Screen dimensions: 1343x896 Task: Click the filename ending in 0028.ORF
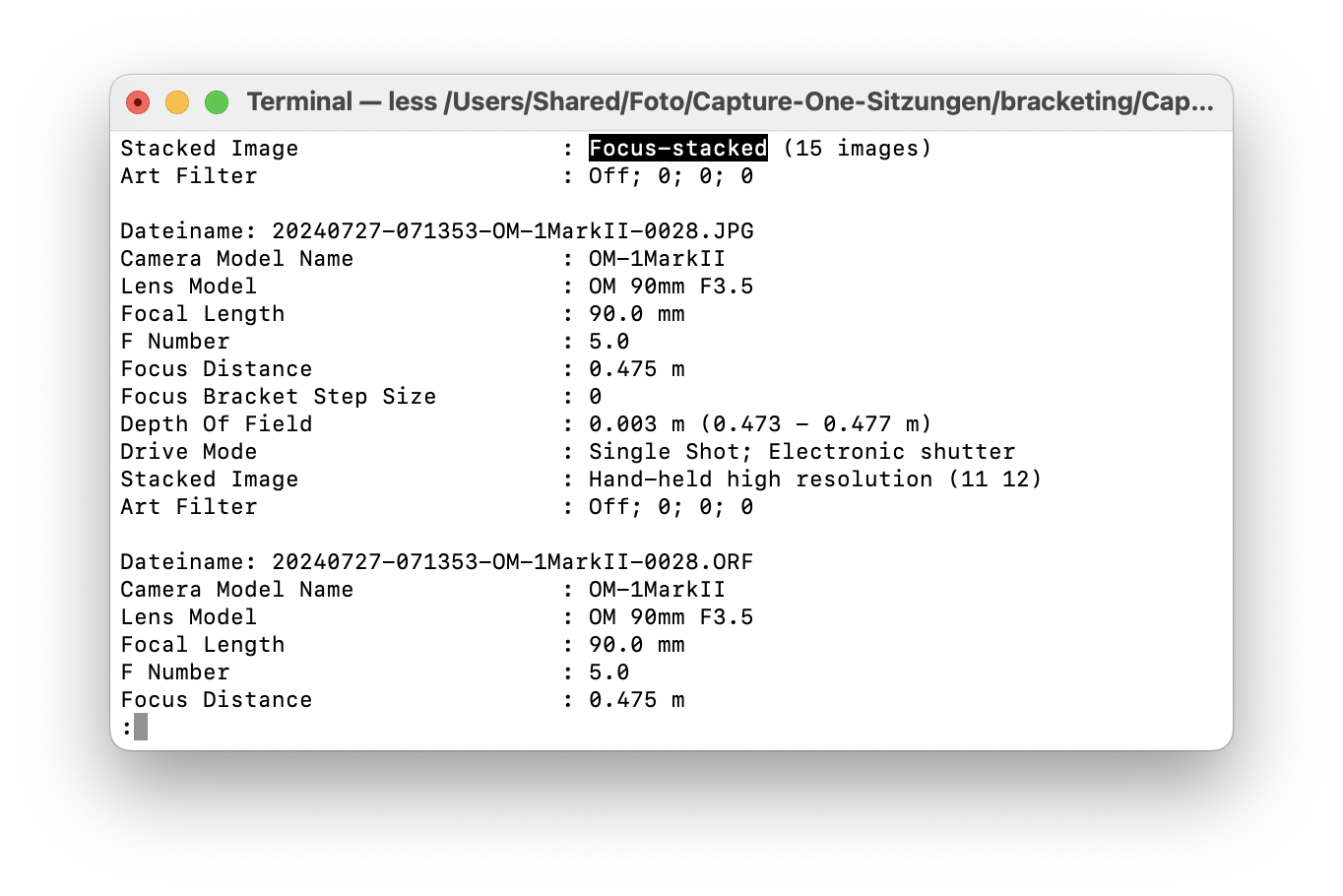[x=513, y=562]
